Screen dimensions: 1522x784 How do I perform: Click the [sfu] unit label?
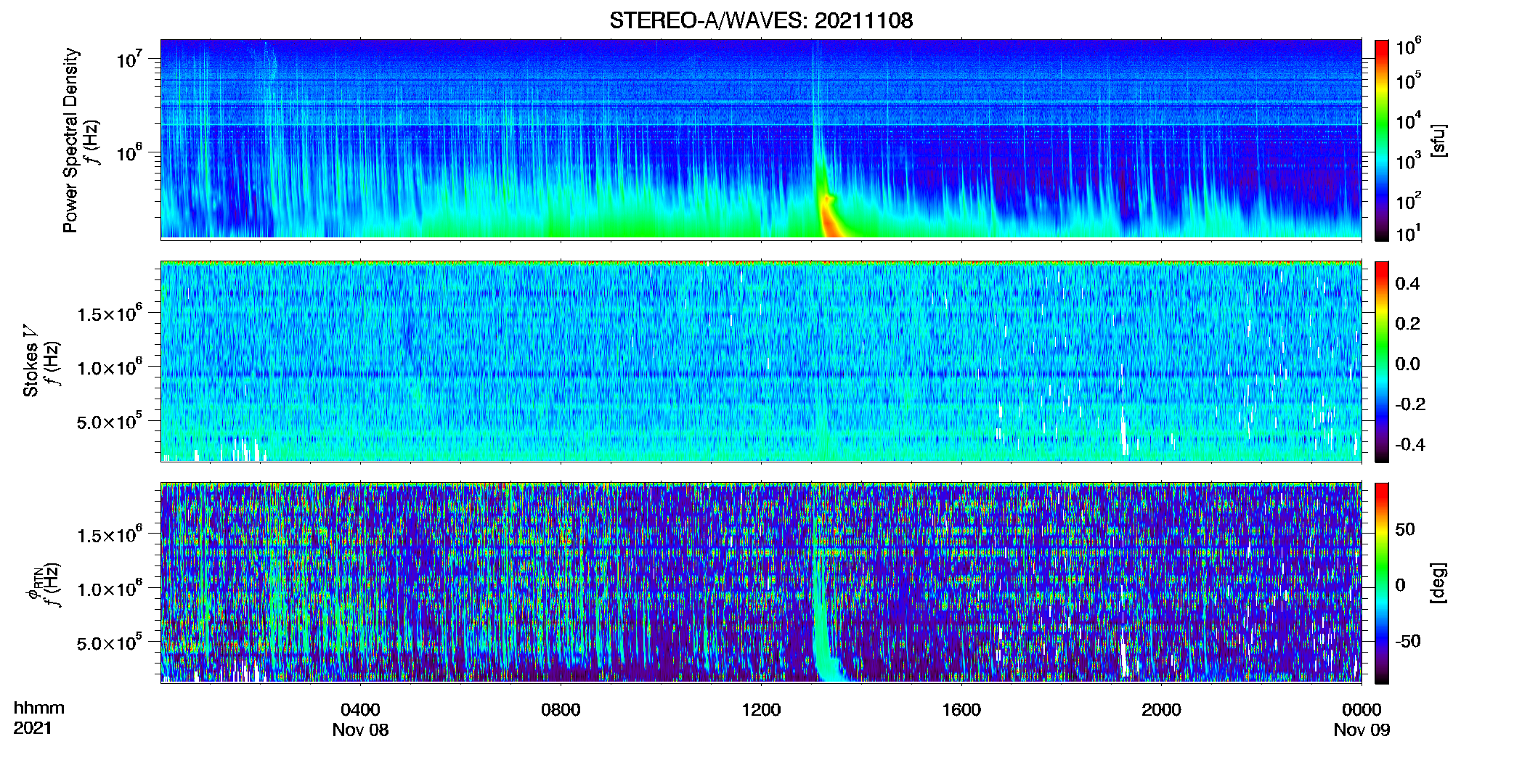(x=1438, y=140)
